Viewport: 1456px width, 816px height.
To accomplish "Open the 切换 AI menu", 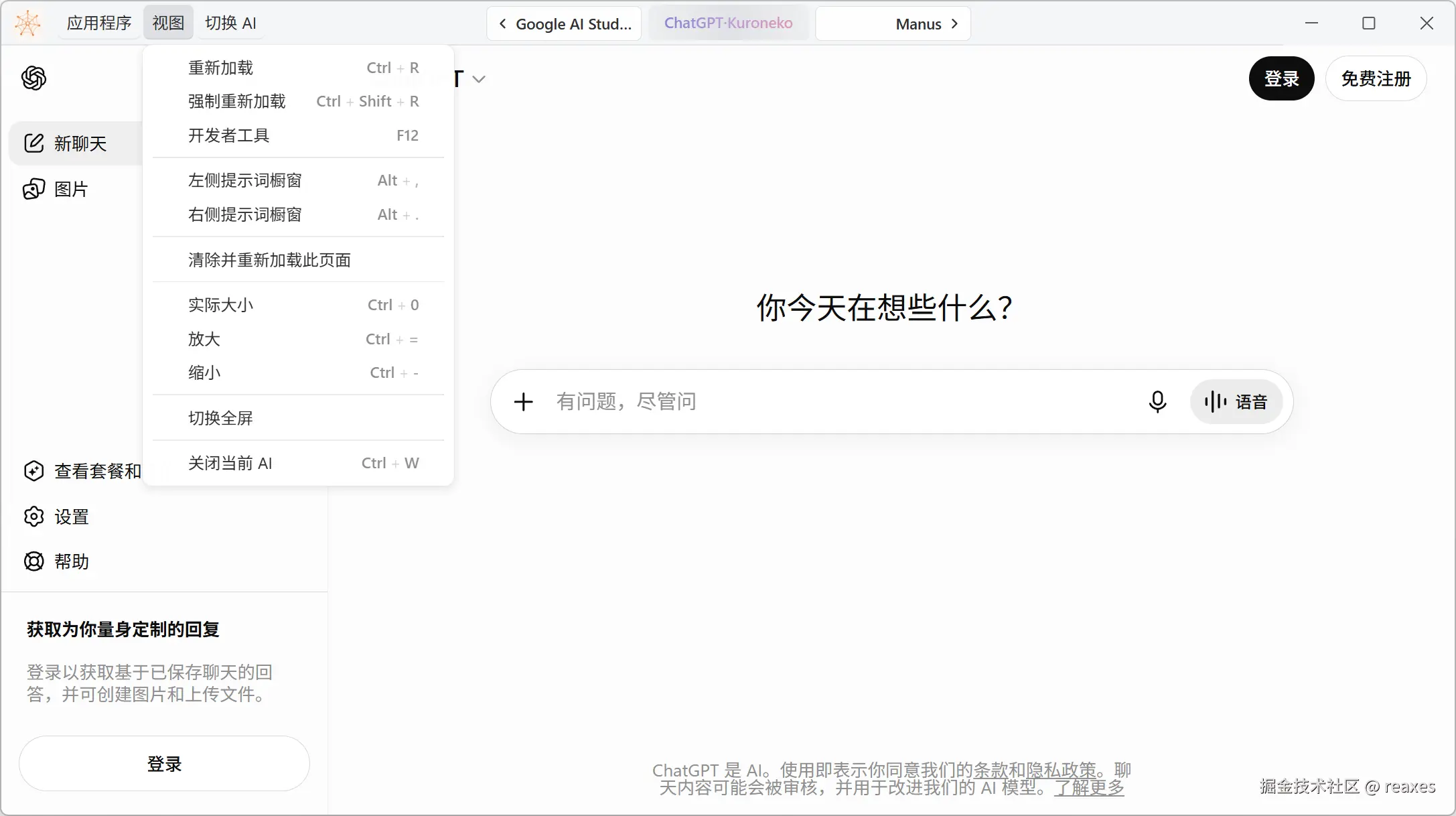I will tap(230, 23).
